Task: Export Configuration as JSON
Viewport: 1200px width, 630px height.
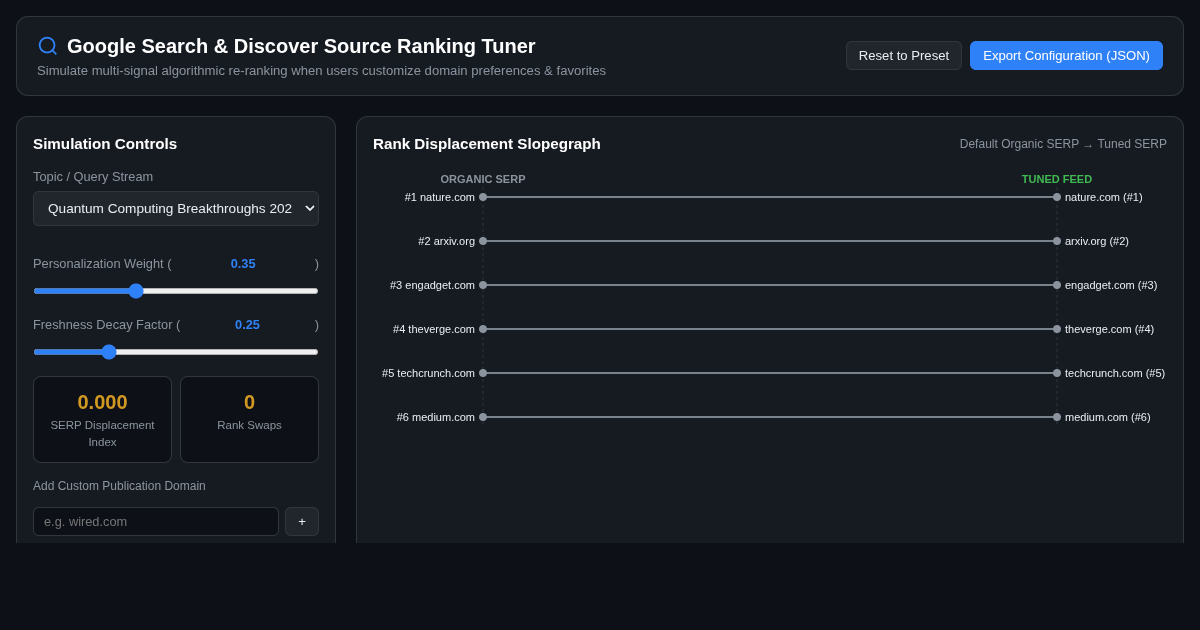Action: pos(1066,55)
